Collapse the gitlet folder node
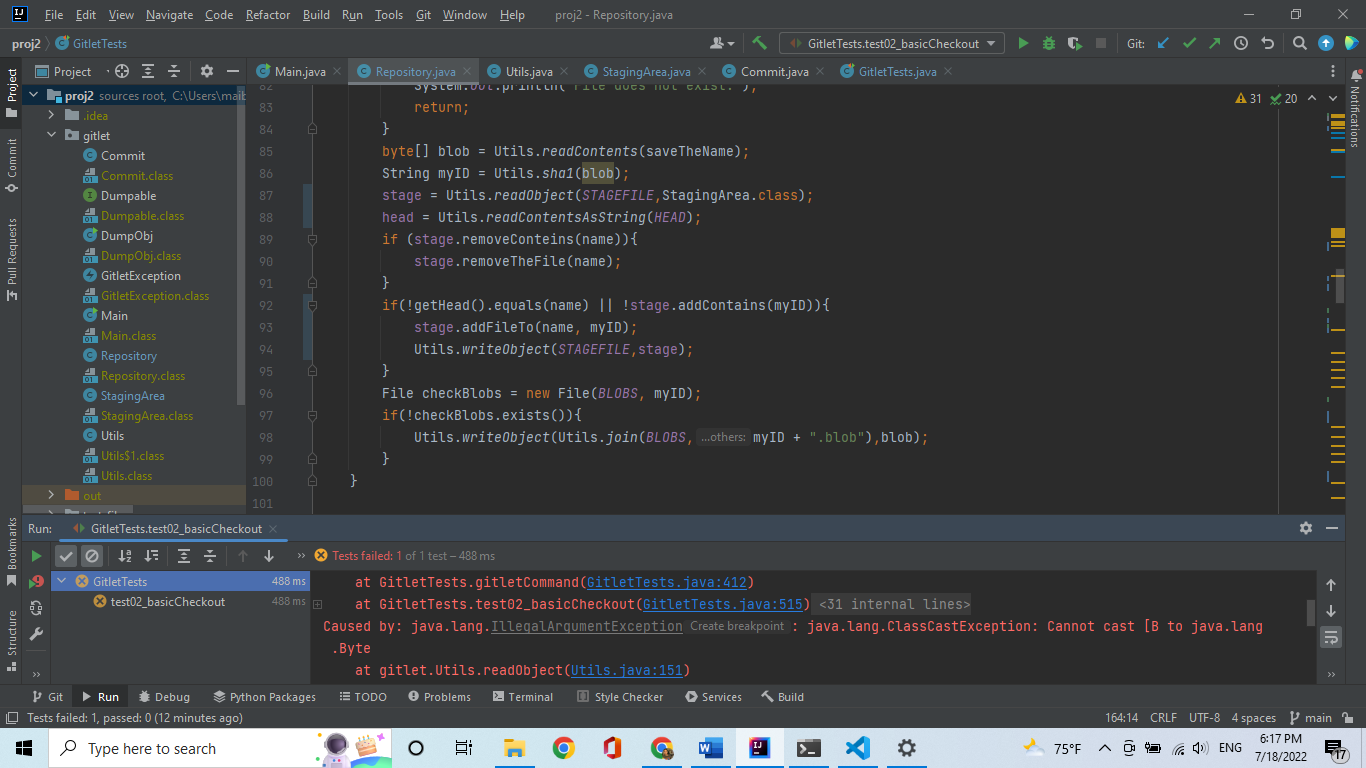The image size is (1366, 768). coord(52,135)
